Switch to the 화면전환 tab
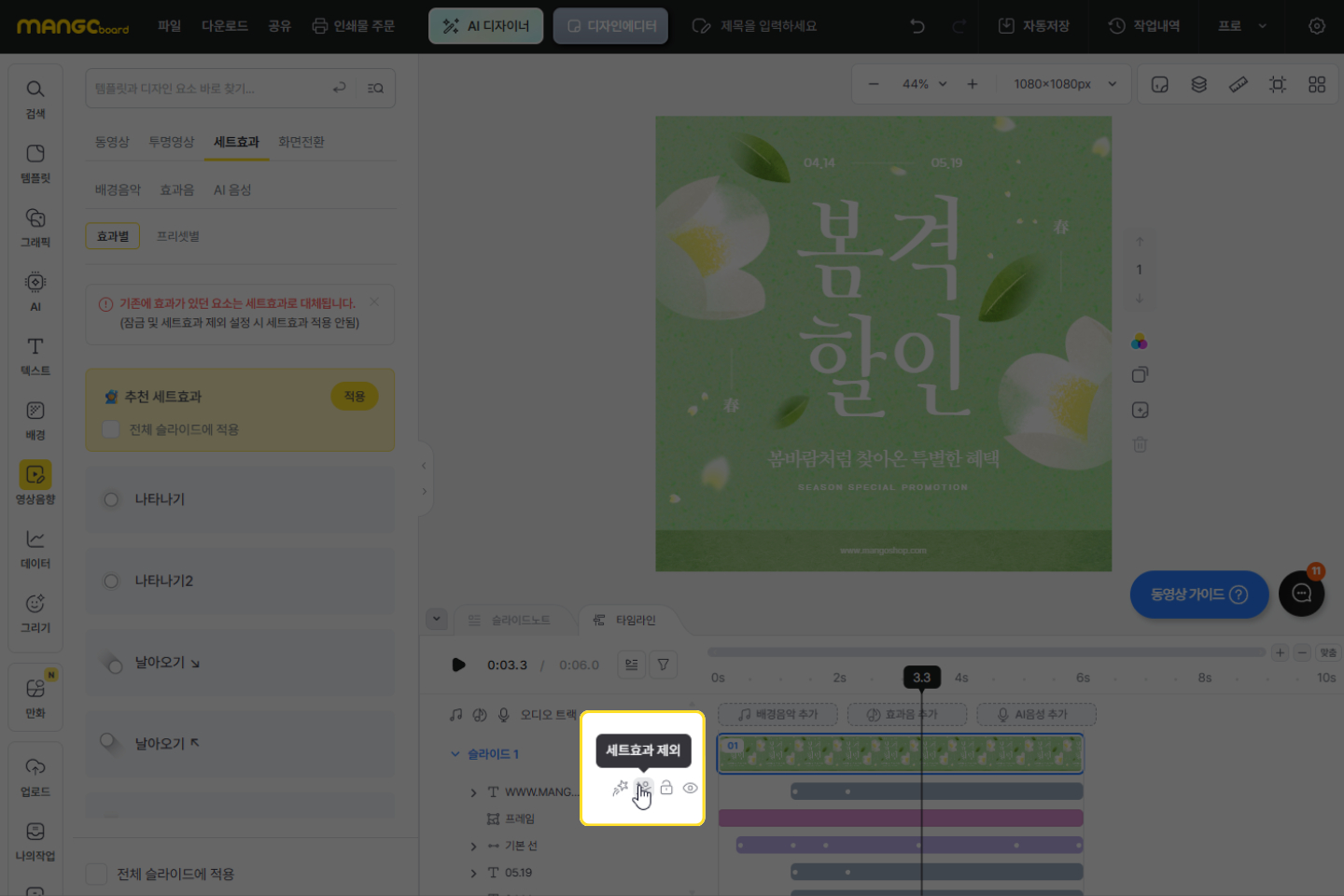 [301, 142]
